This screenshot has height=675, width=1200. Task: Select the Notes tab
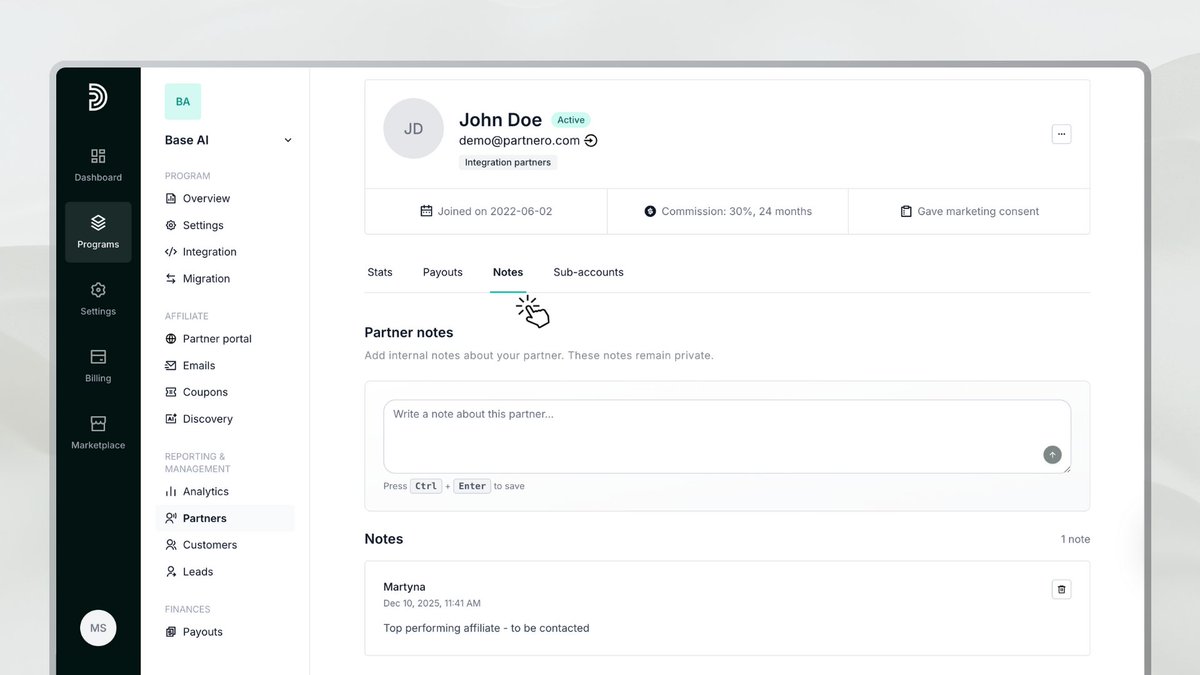coord(508,272)
